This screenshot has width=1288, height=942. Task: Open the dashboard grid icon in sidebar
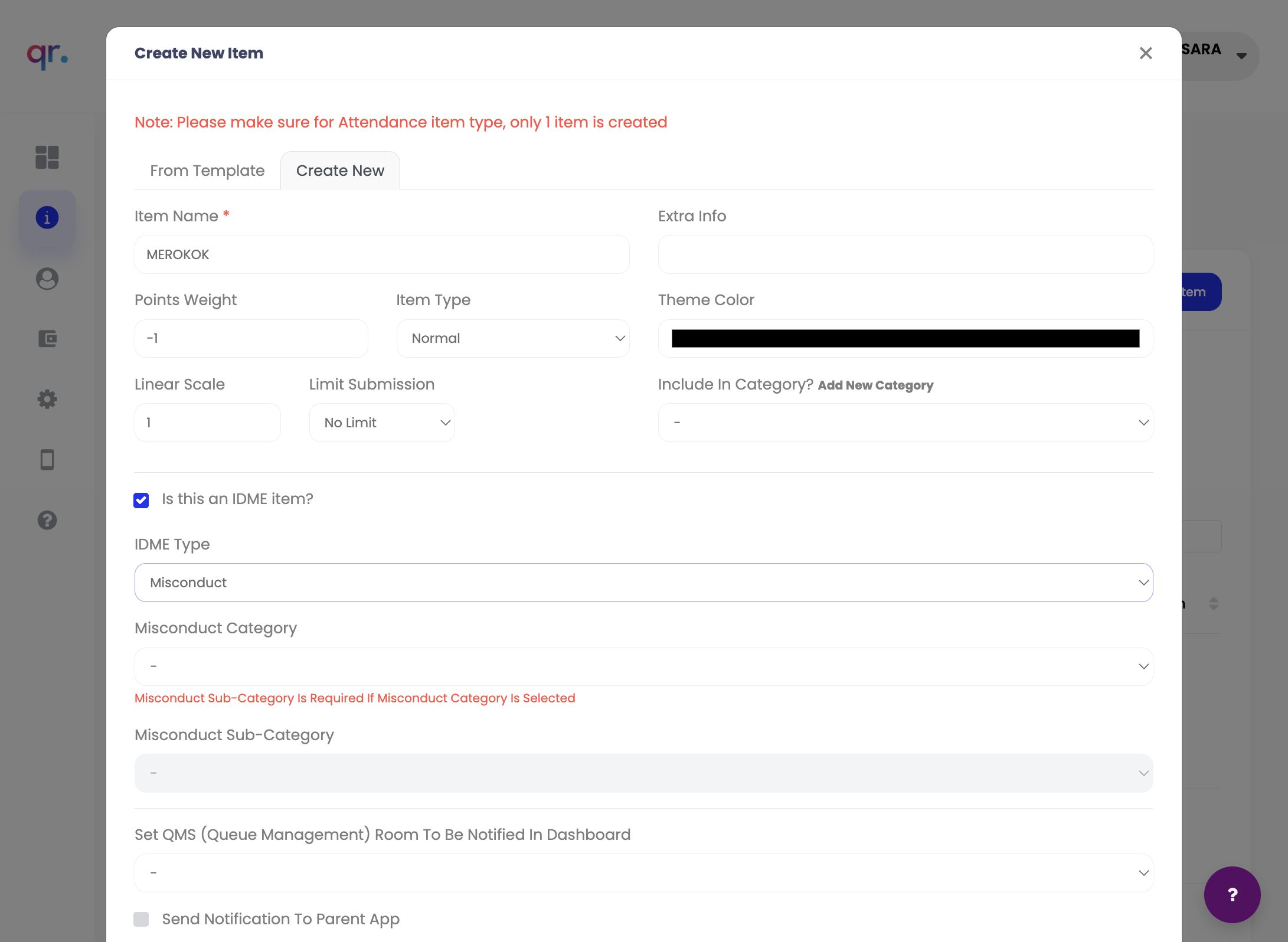pyautogui.click(x=47, y=158)
